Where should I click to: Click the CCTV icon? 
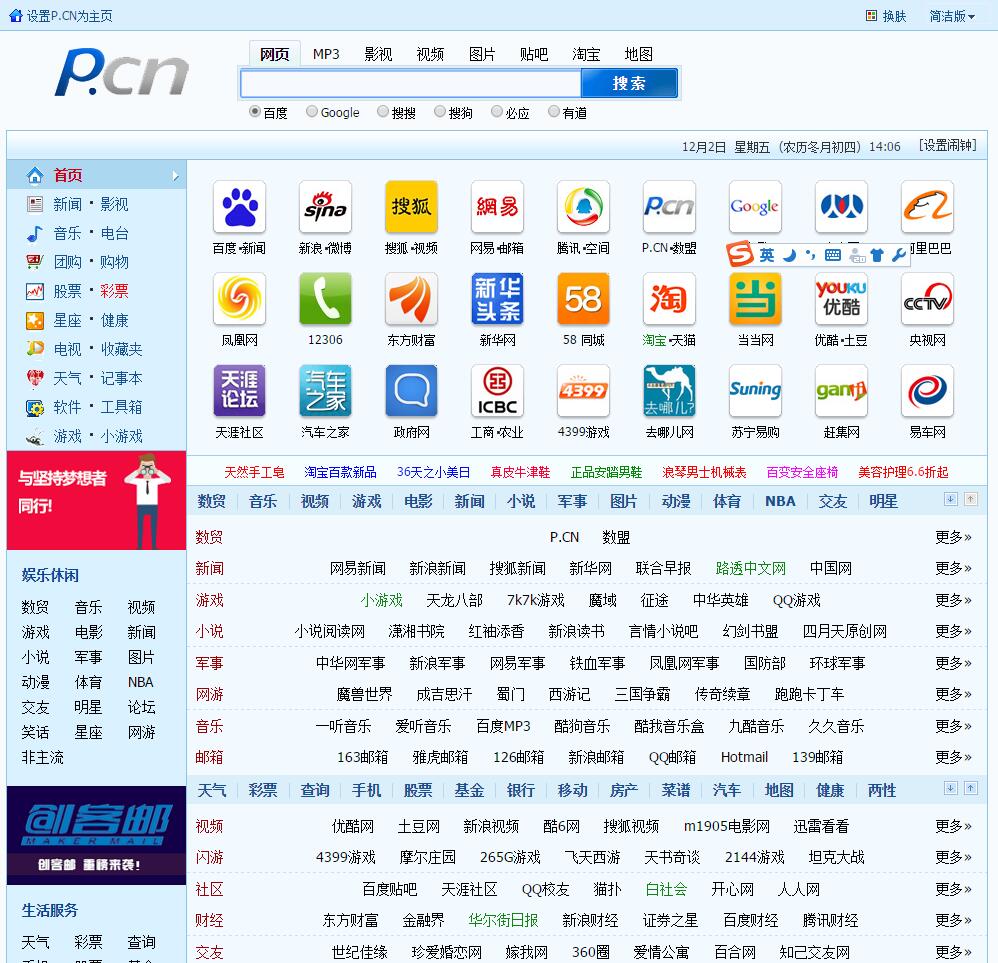[927, 299]
